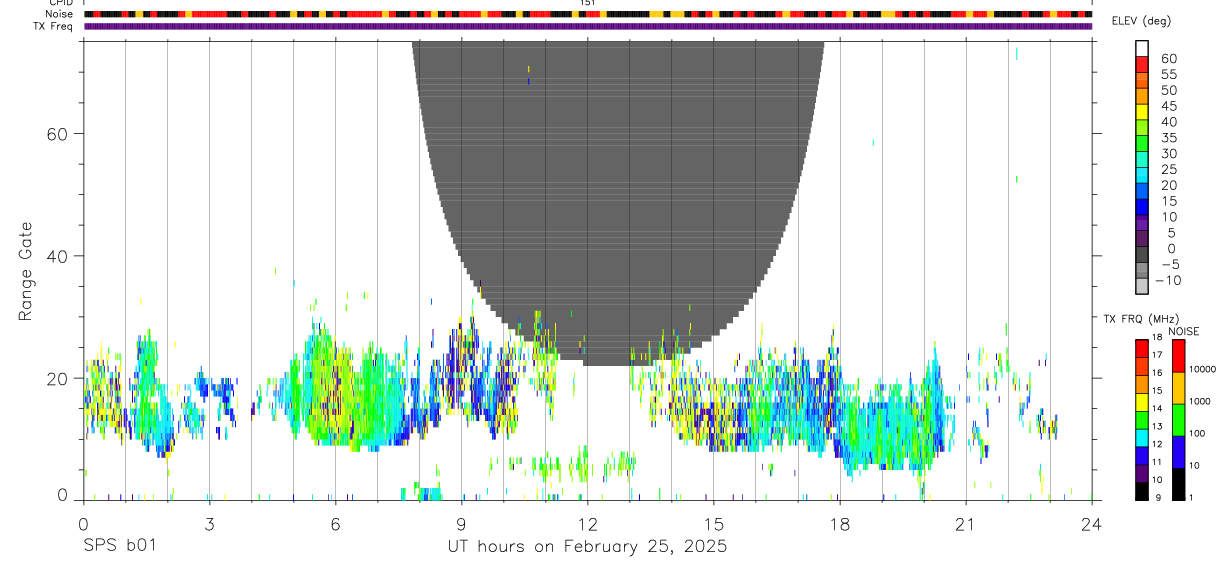Select the cyan swatch in the TX FRQ bar
Screen dimensions: 1228x567
pyautogui.click(x=1142, y=438)
